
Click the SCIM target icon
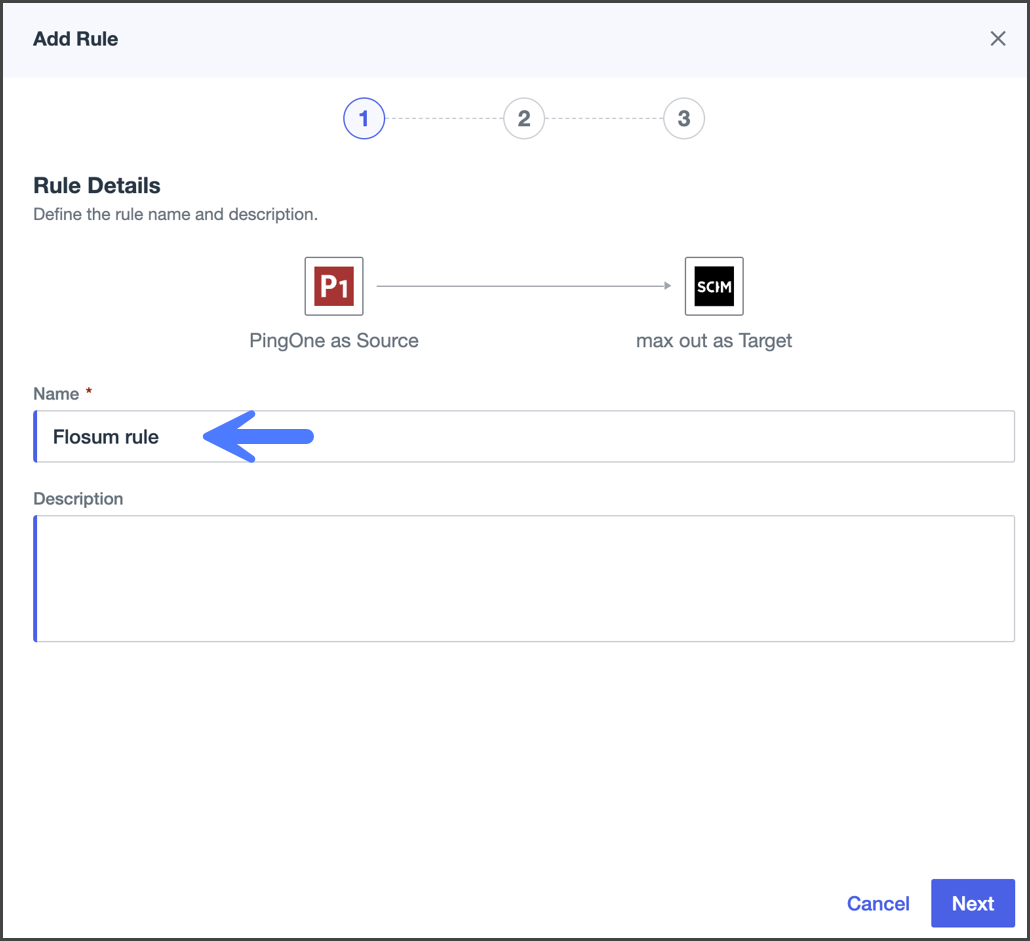[714, 287]
